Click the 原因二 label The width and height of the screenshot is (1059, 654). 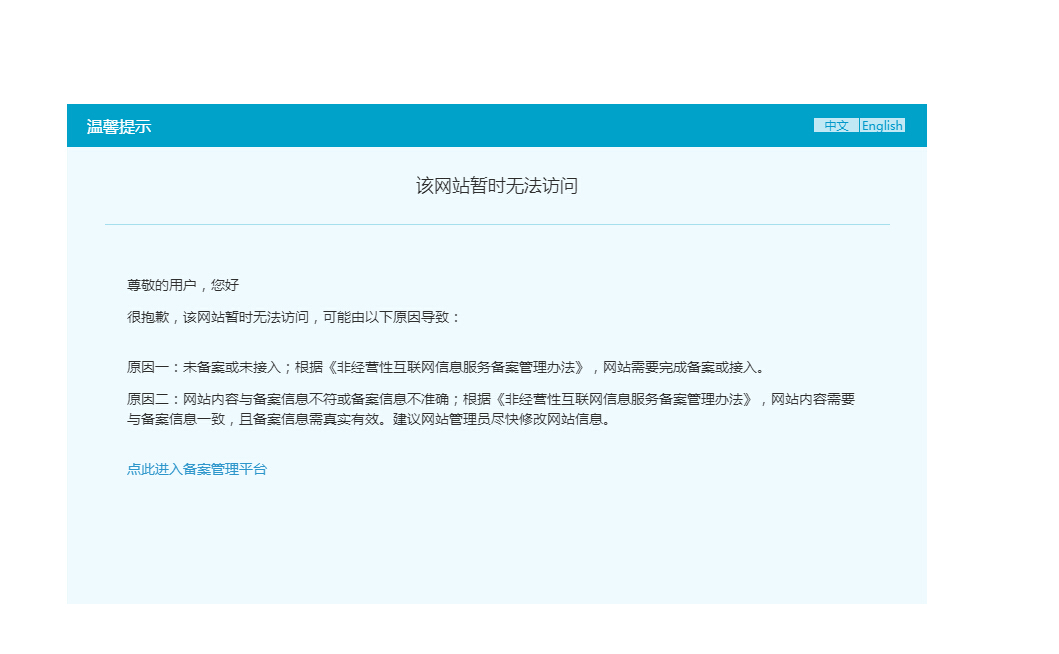point(147,399)
